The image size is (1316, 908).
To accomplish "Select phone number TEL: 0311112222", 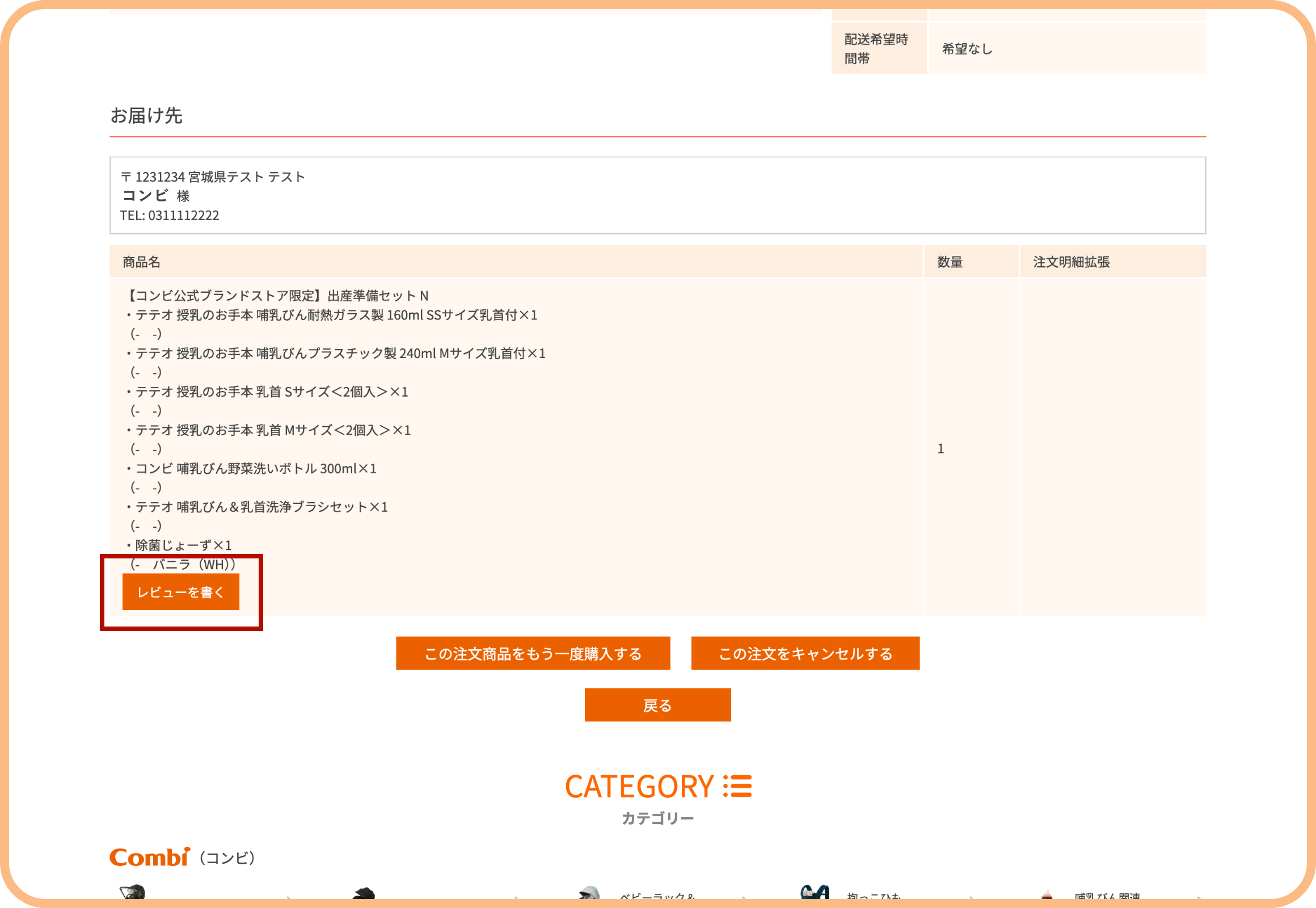I will point(170,216).
